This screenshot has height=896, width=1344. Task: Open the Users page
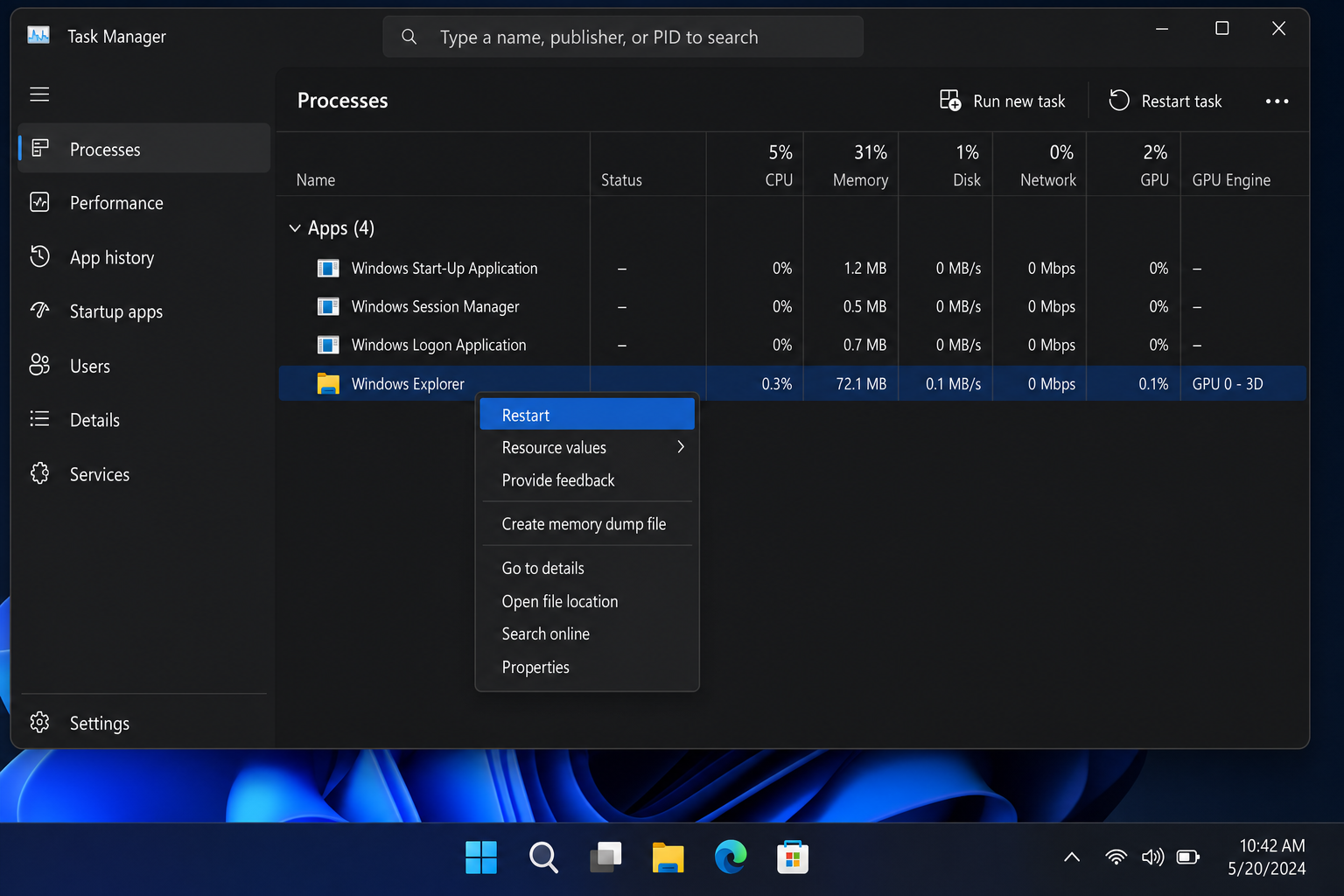(x=143, y=366)
